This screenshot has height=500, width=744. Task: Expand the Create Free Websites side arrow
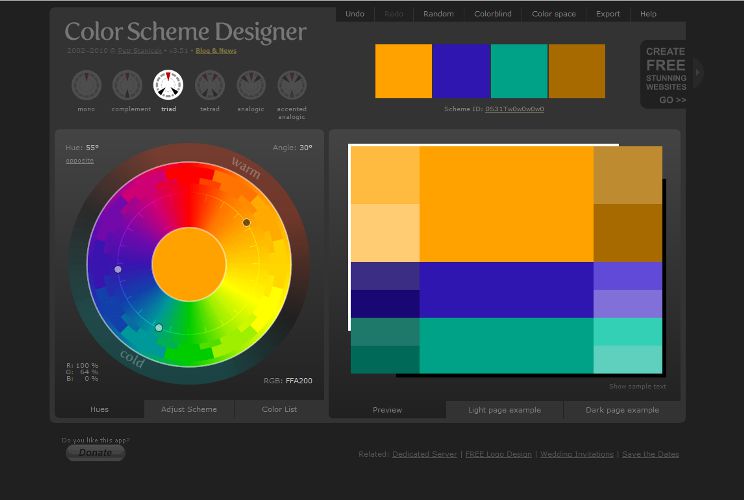pos(698,73)
